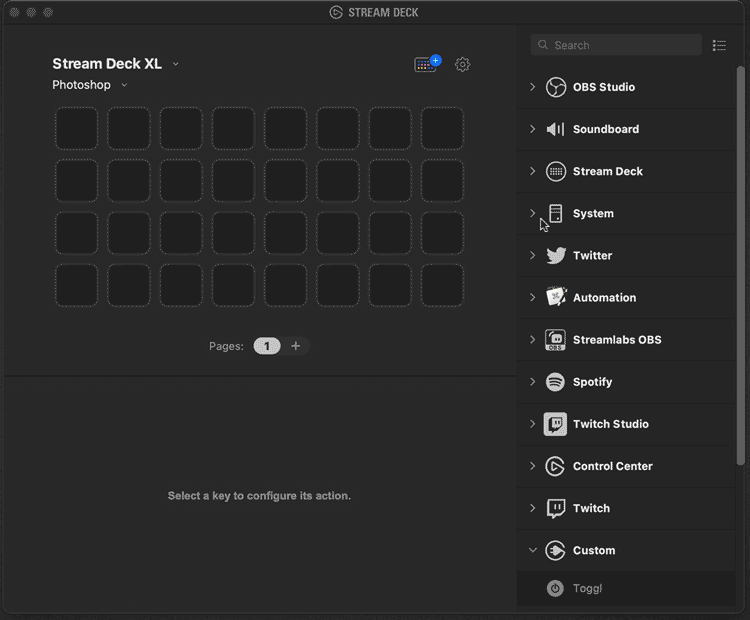Click the minimize window button

(31, 12)
